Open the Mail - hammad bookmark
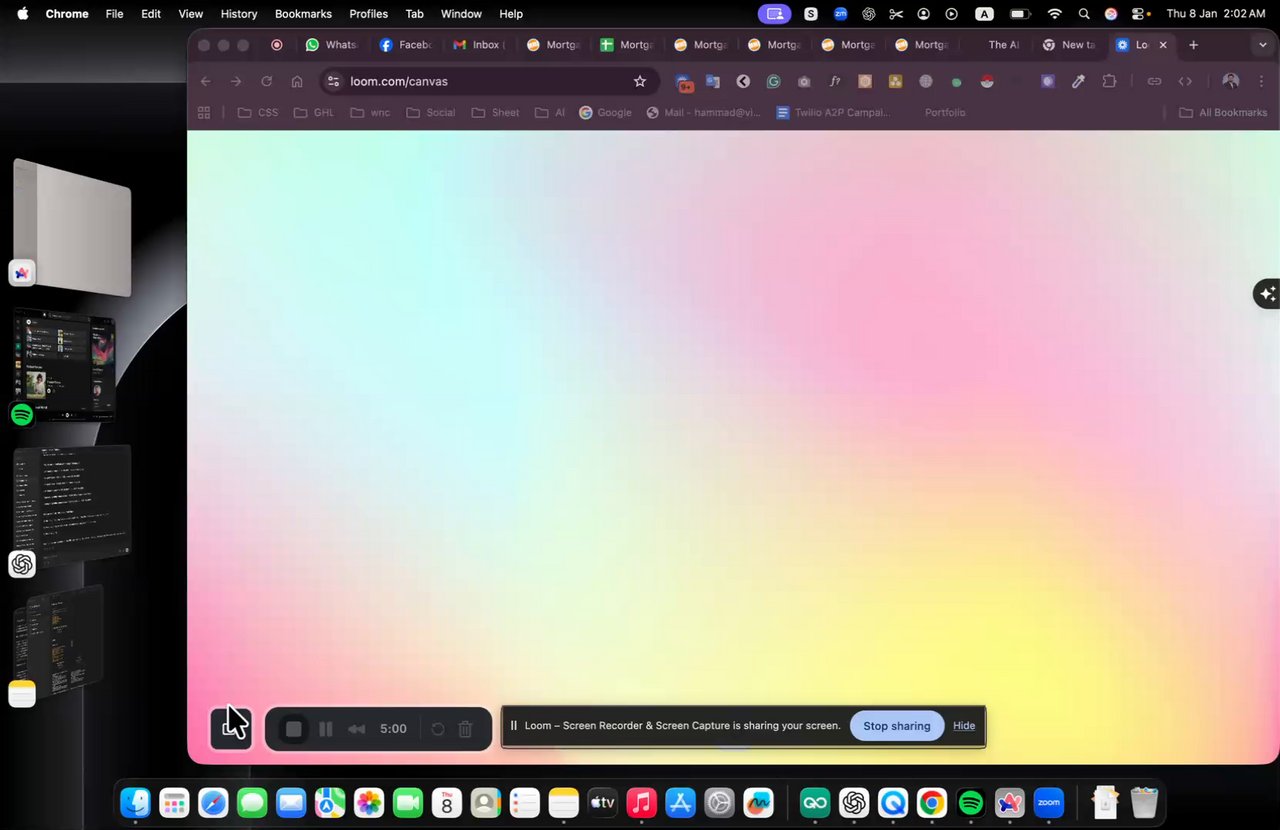Screen dimensions: 1280x830 click(x=703, y=113)
